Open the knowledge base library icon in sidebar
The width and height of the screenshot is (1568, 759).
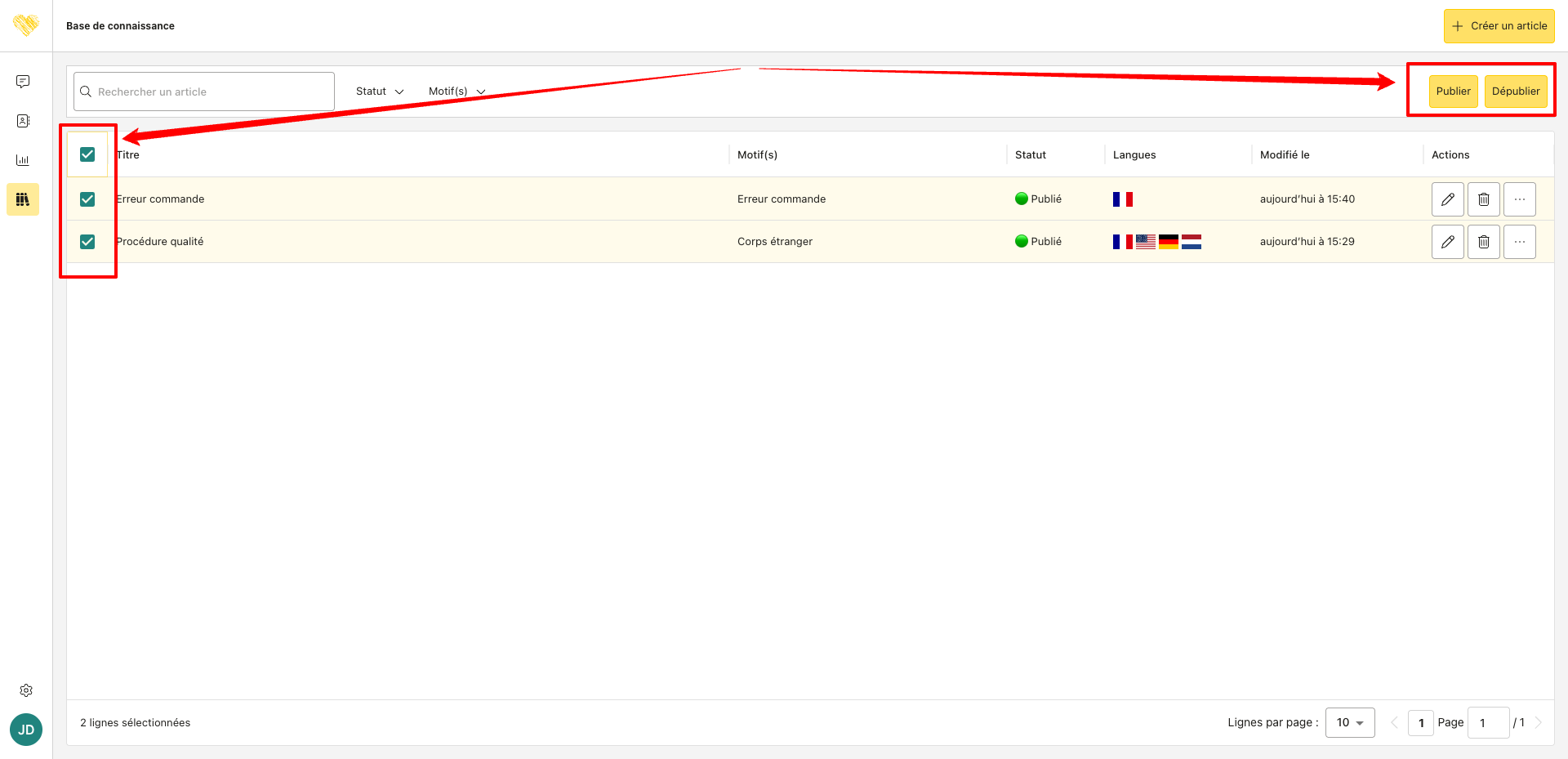(23, 199)
